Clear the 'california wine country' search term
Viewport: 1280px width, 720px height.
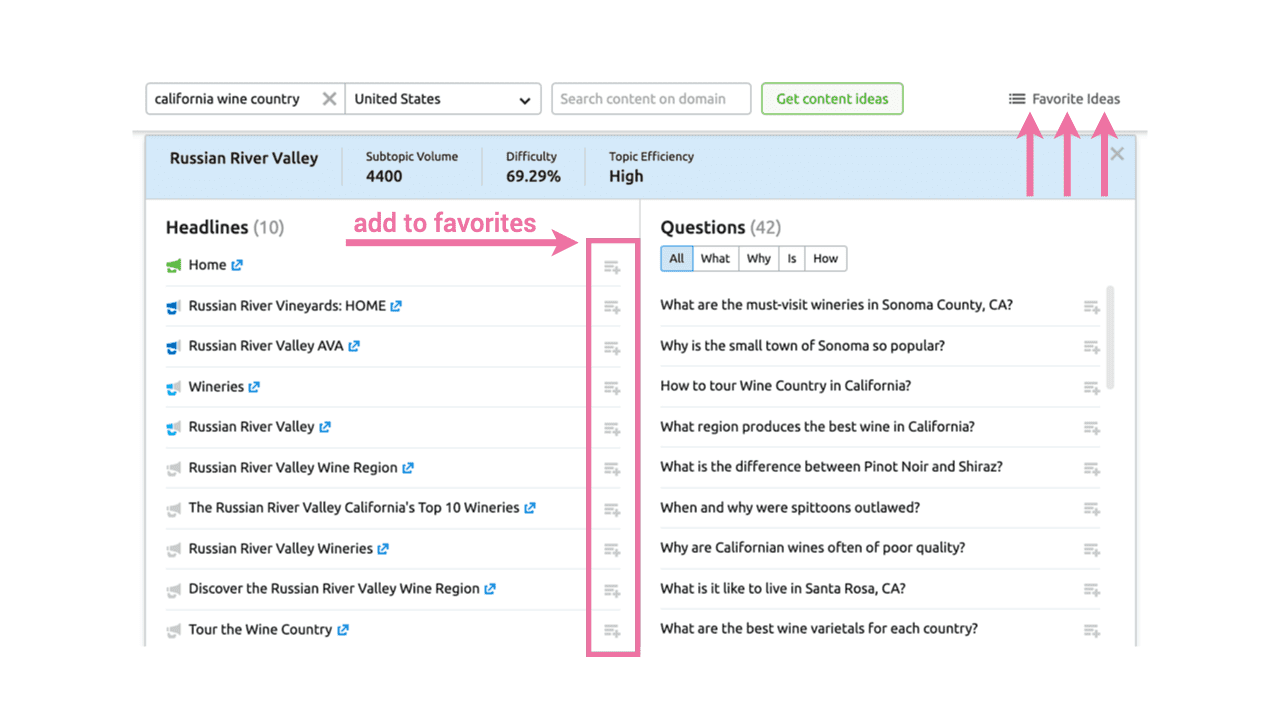pyautogui.click(x=329, y=98)
